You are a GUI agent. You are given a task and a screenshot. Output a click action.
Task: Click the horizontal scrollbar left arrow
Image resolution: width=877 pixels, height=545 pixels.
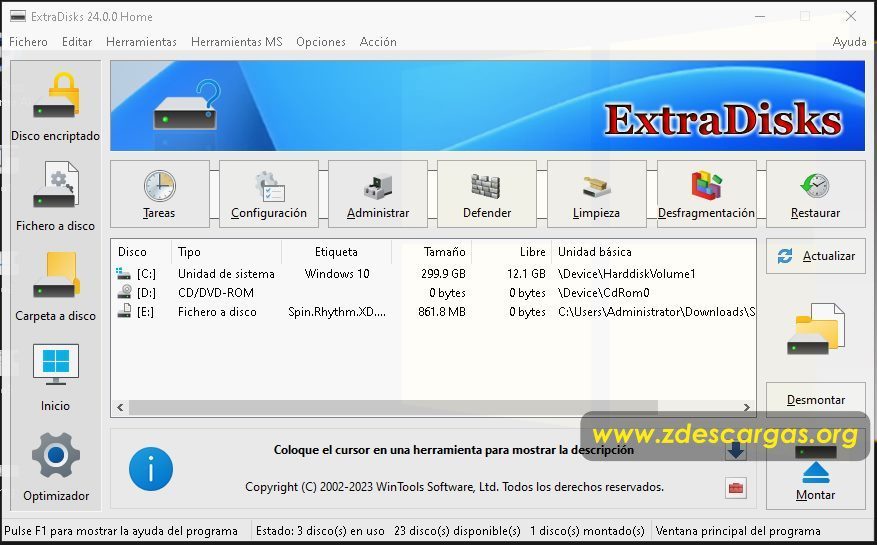[x=120, y=407]
